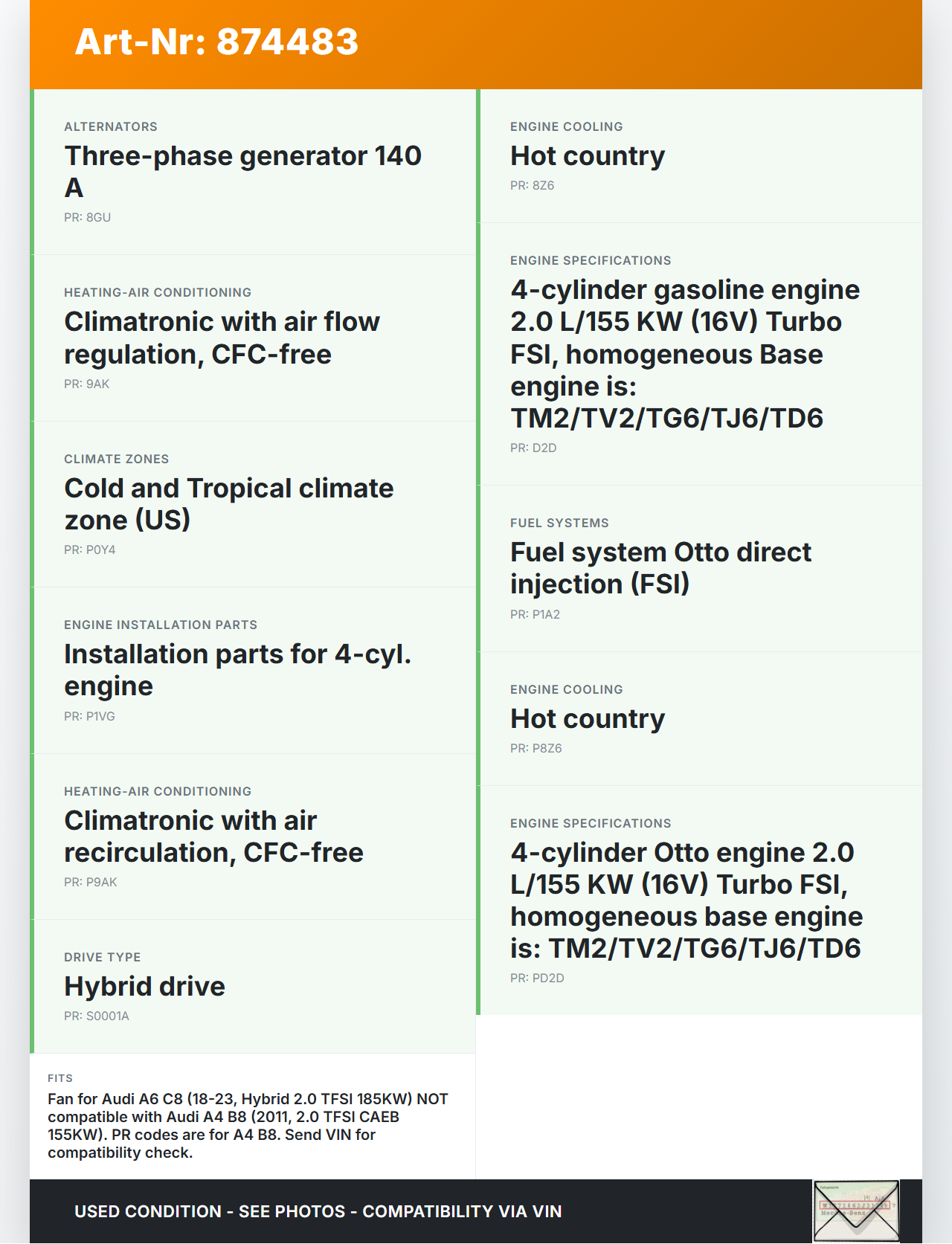The image size is (952, 1244).
Task: Click the envelope VIN mail icon
Action: pyautogui.click(x=856, y=1210)
